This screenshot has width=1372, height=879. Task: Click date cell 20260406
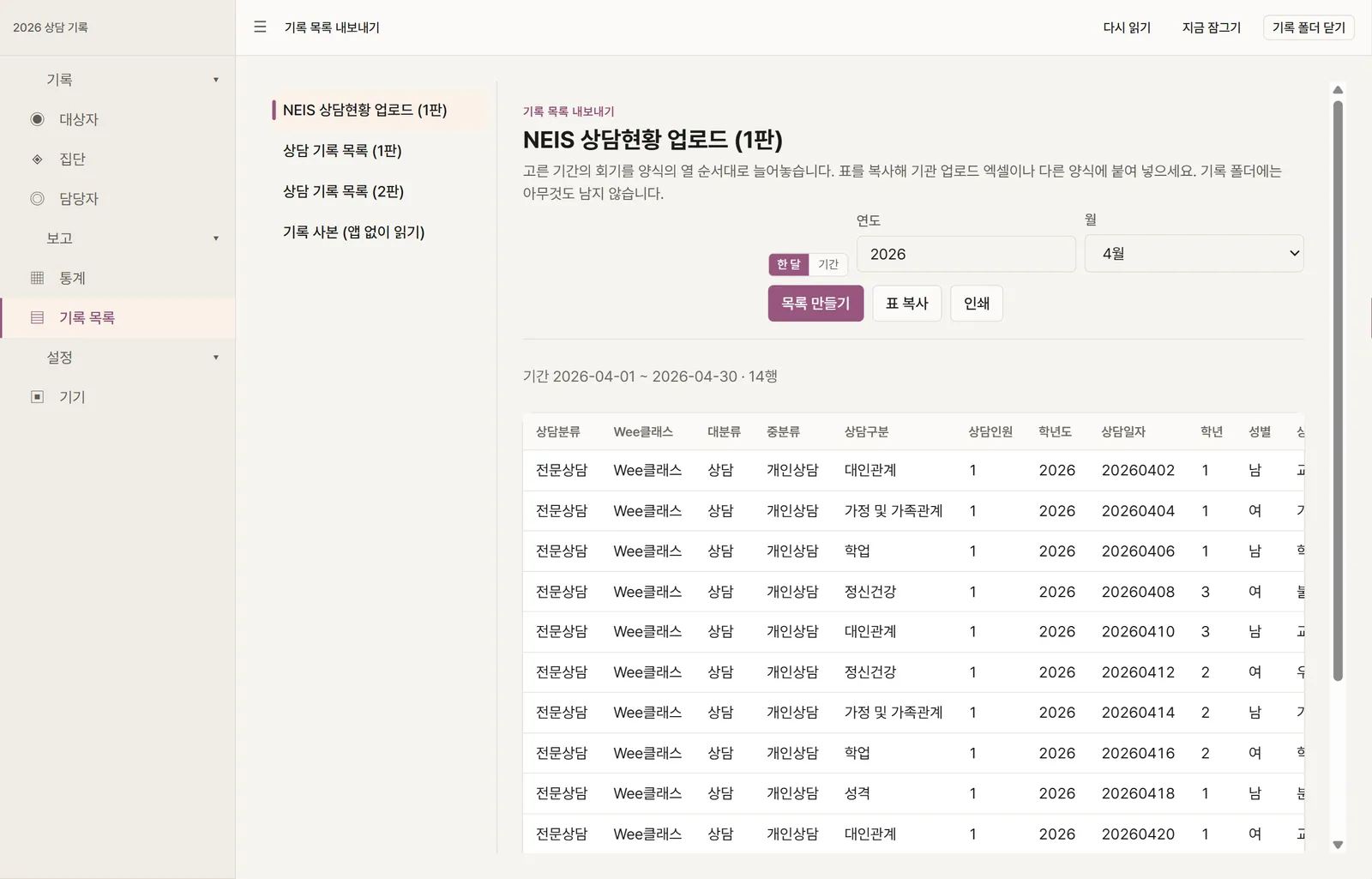pos(1138,551)
